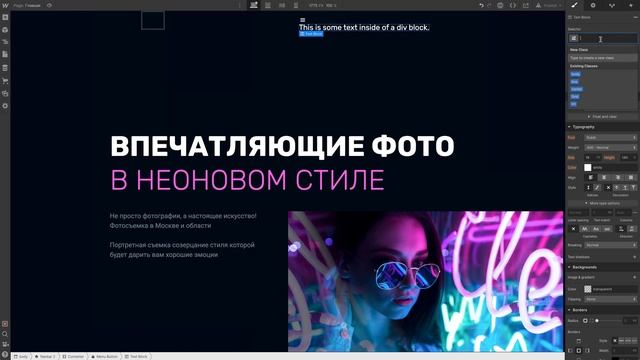Set capitalization to none (X)
640x360 pixels.
click(573, 229)
